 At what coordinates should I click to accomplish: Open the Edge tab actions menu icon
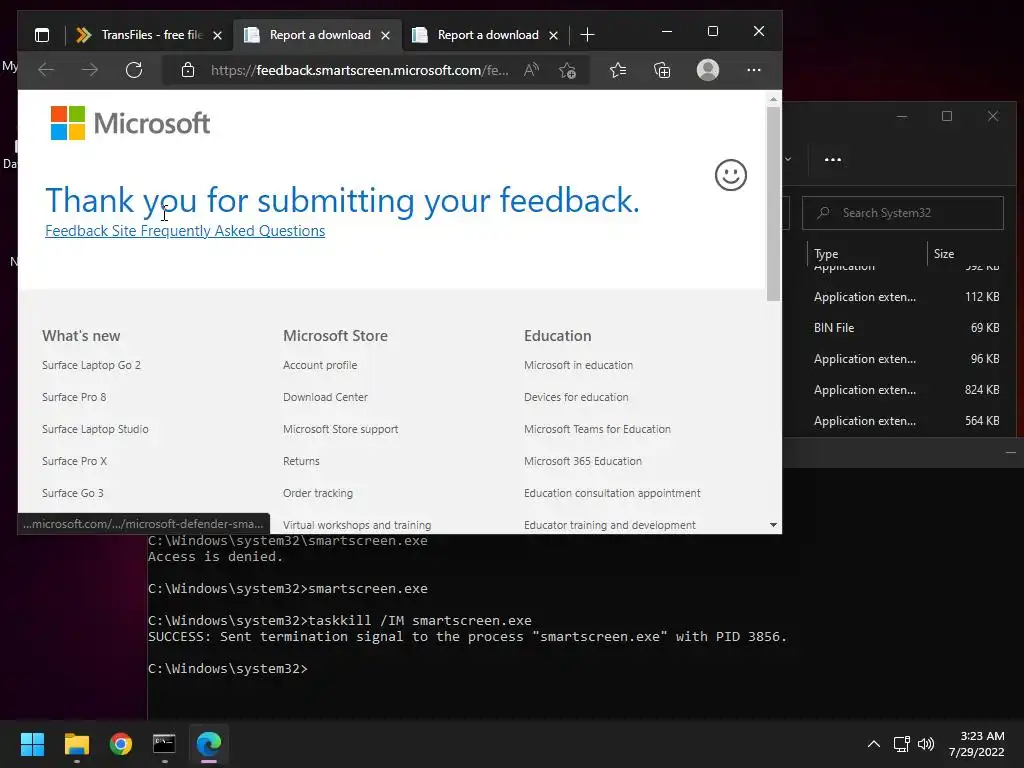[42, 35]
